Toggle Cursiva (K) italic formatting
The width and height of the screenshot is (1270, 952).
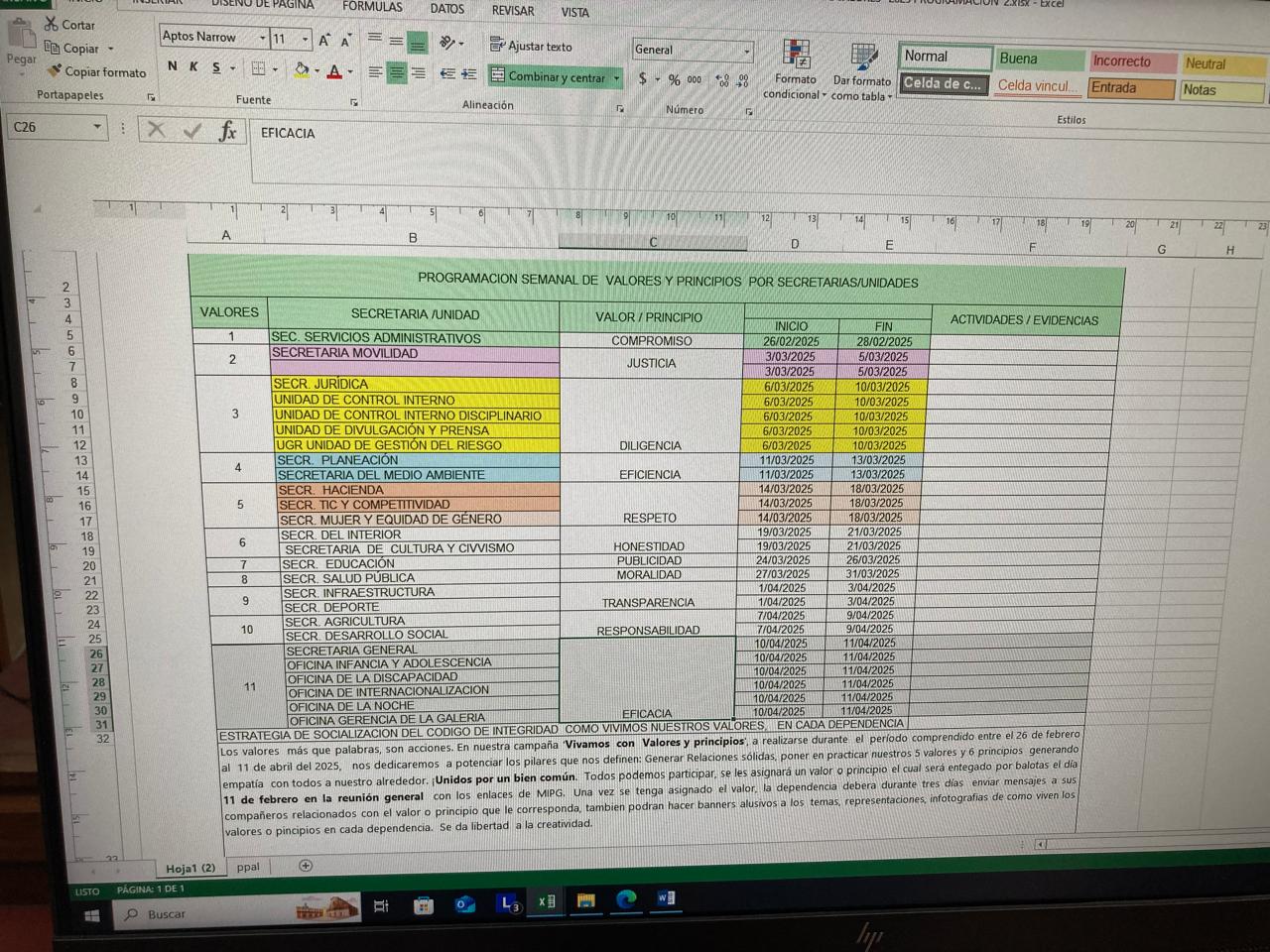[193, 66]
